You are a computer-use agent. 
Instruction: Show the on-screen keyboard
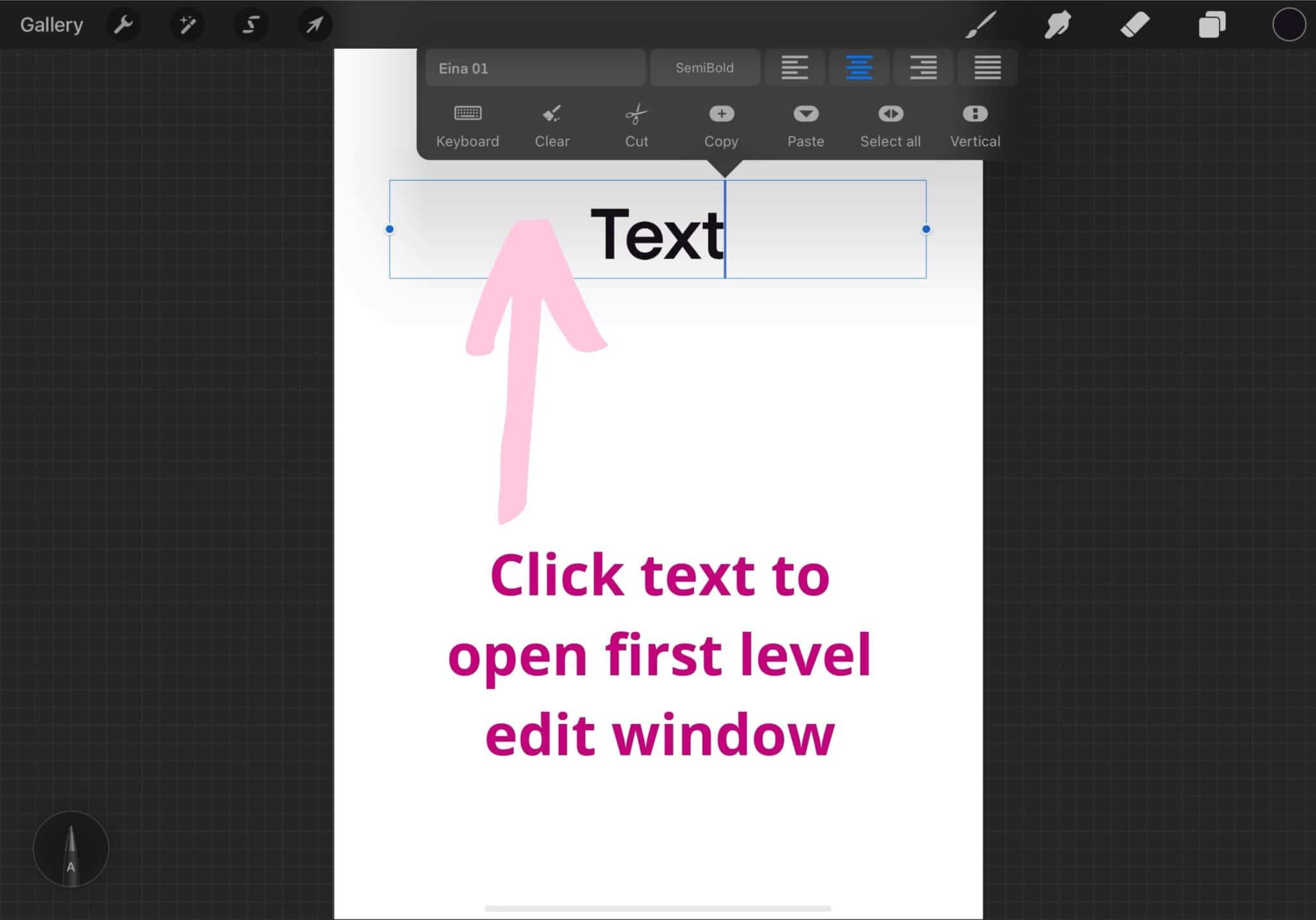pyautogui.click(x=468, y=123)
